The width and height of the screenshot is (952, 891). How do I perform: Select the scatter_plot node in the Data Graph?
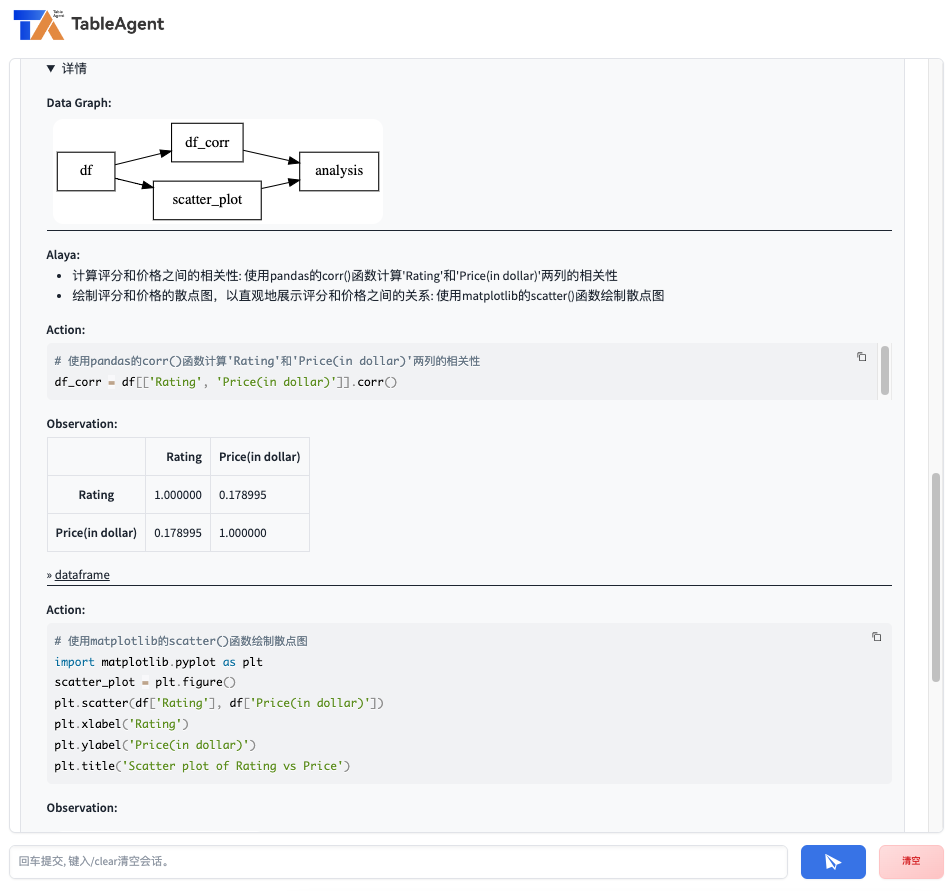pyautogui.click(x=206, y=200)
